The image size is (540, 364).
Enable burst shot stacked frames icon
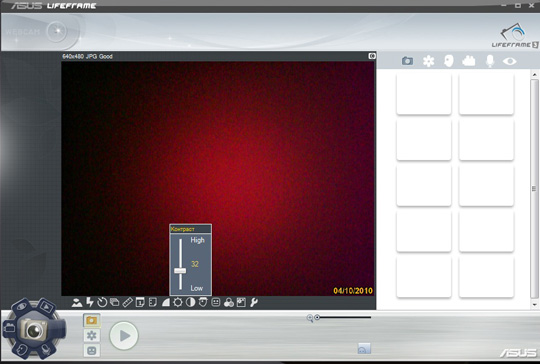[x=114, y=302]
